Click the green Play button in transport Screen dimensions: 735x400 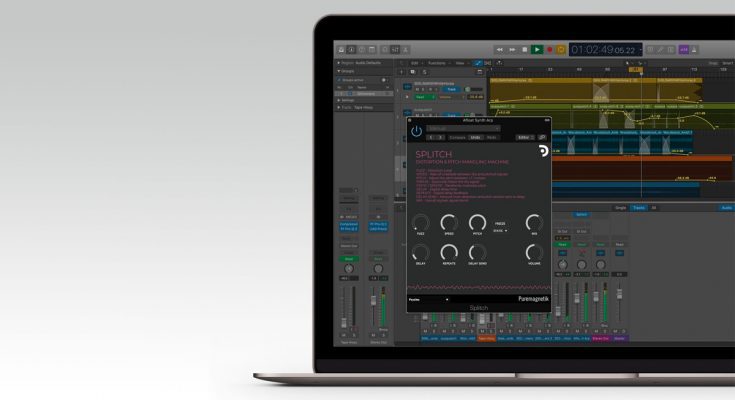(x=537, y=49)
